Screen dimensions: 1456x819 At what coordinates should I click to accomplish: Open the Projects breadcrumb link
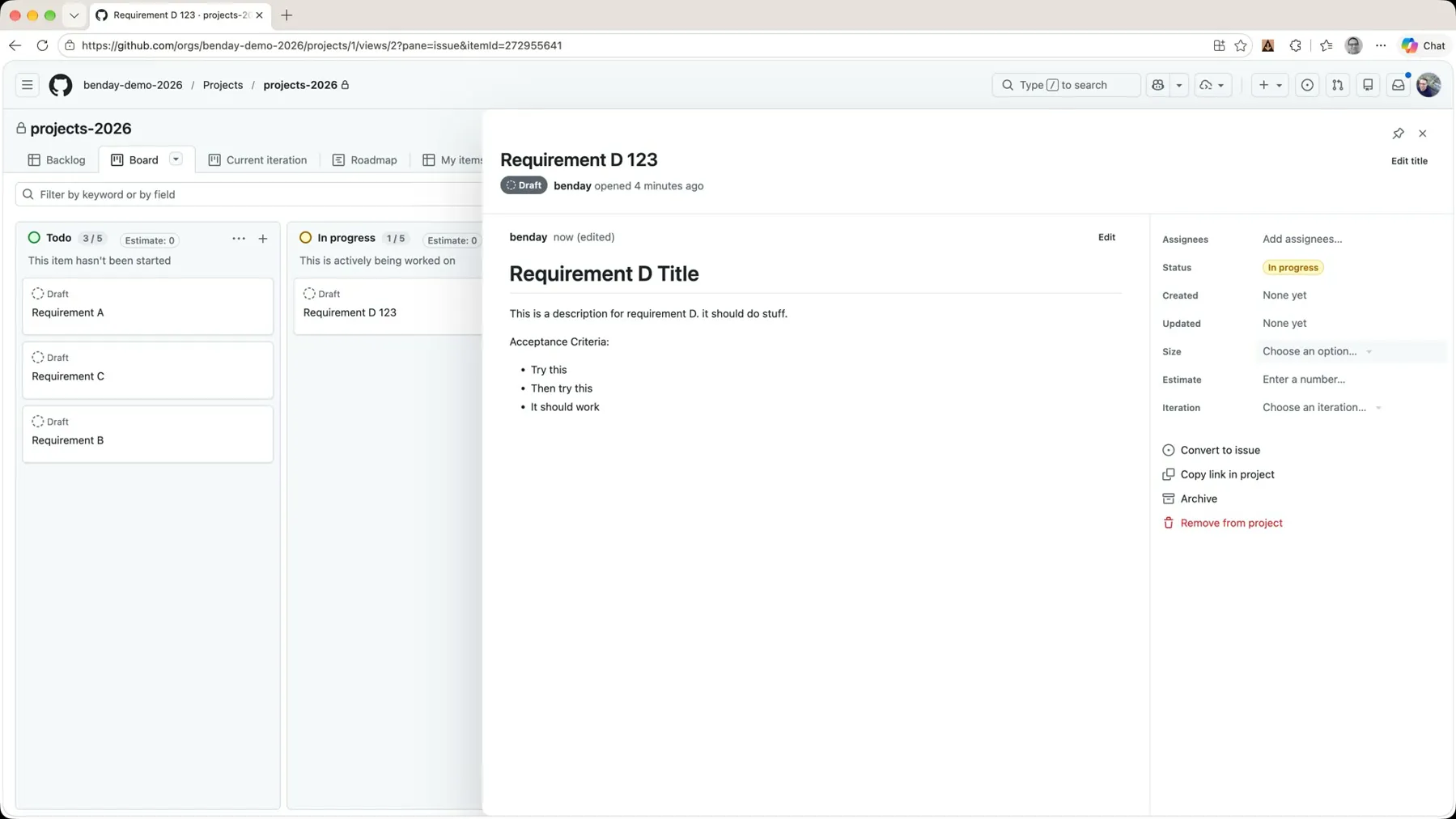coord(223,85)
